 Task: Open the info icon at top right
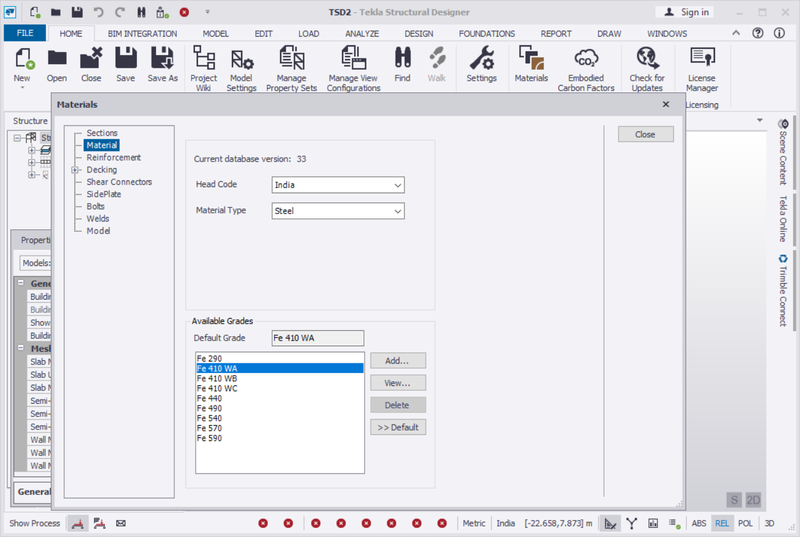[779, 33]
